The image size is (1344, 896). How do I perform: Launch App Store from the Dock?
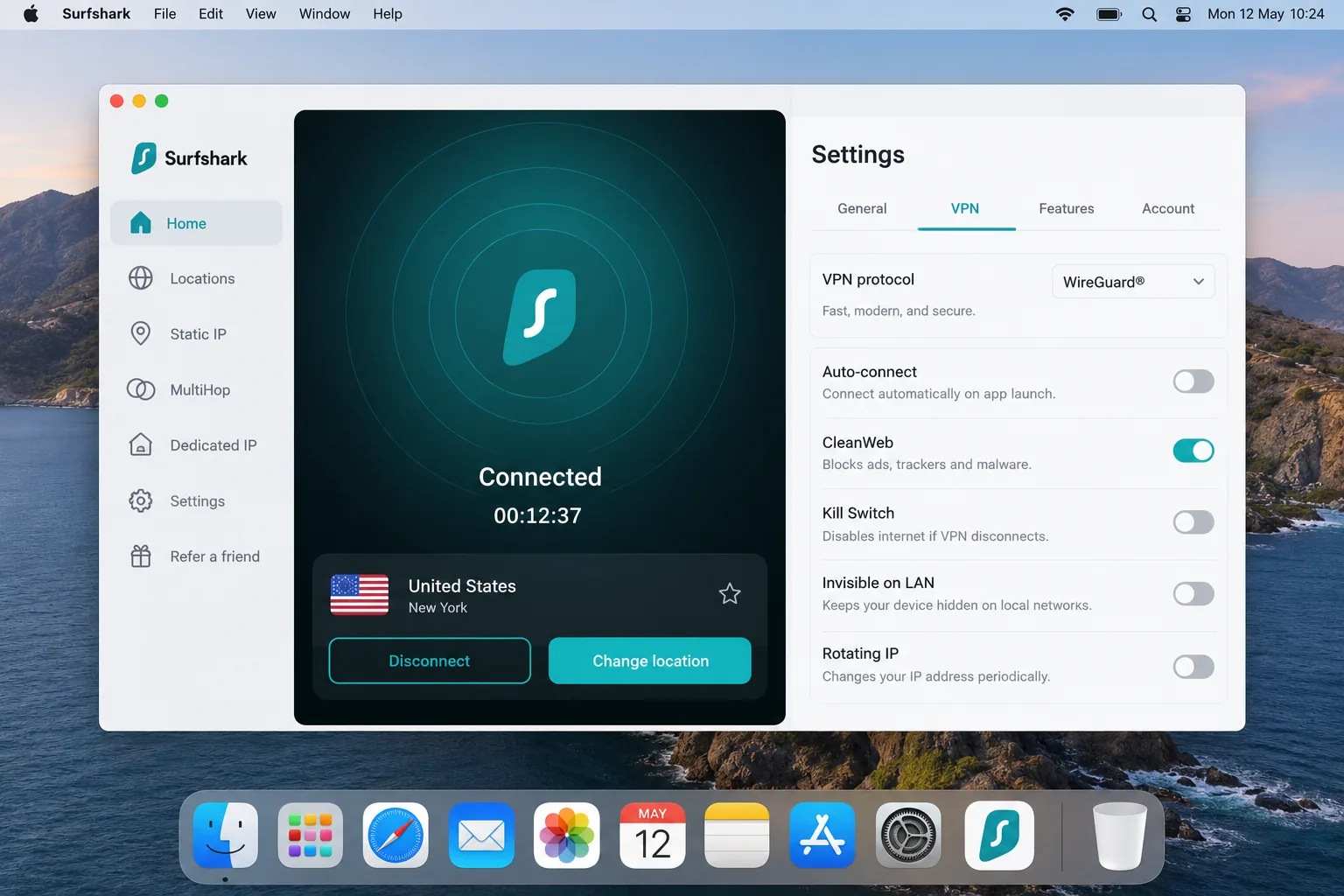(x=822, y=836)
